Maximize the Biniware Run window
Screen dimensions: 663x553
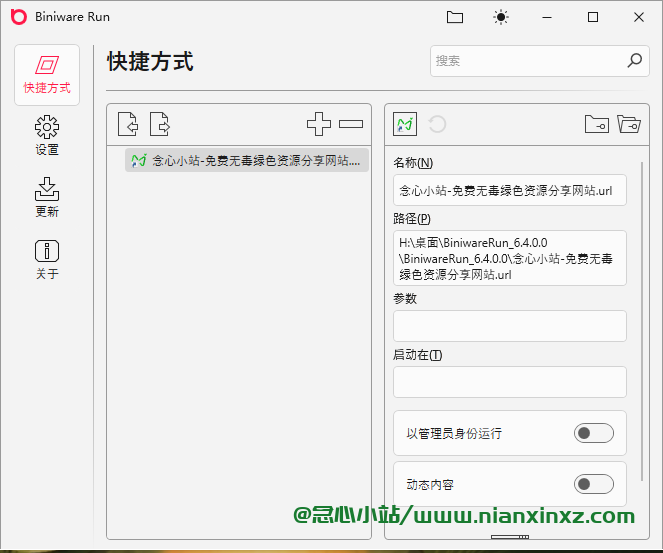click(x=593, y=17)
